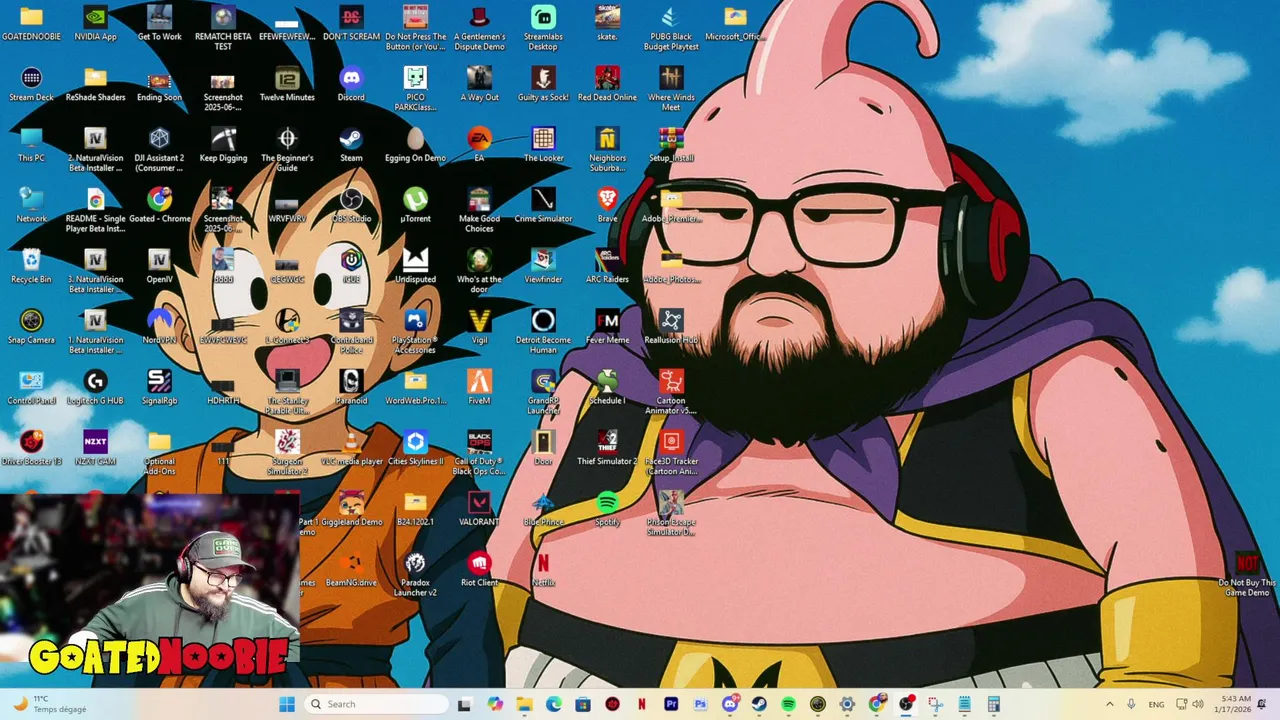Open the GOATEDNOOBIE folder
This screenshot has height=720, width=1280.
pyautogui.click(x=31, y=24)
